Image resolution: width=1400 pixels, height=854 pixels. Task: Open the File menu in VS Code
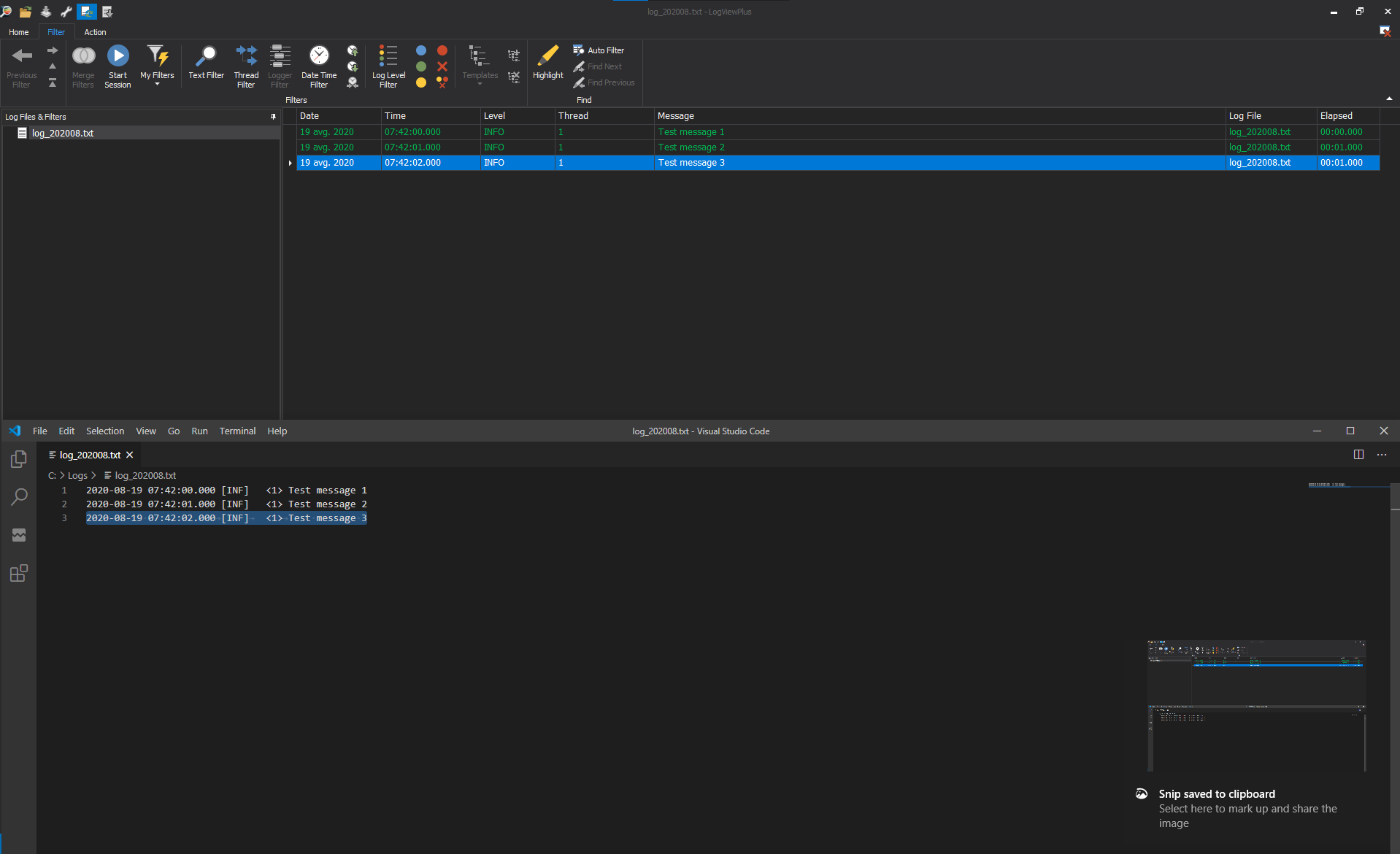40,431
